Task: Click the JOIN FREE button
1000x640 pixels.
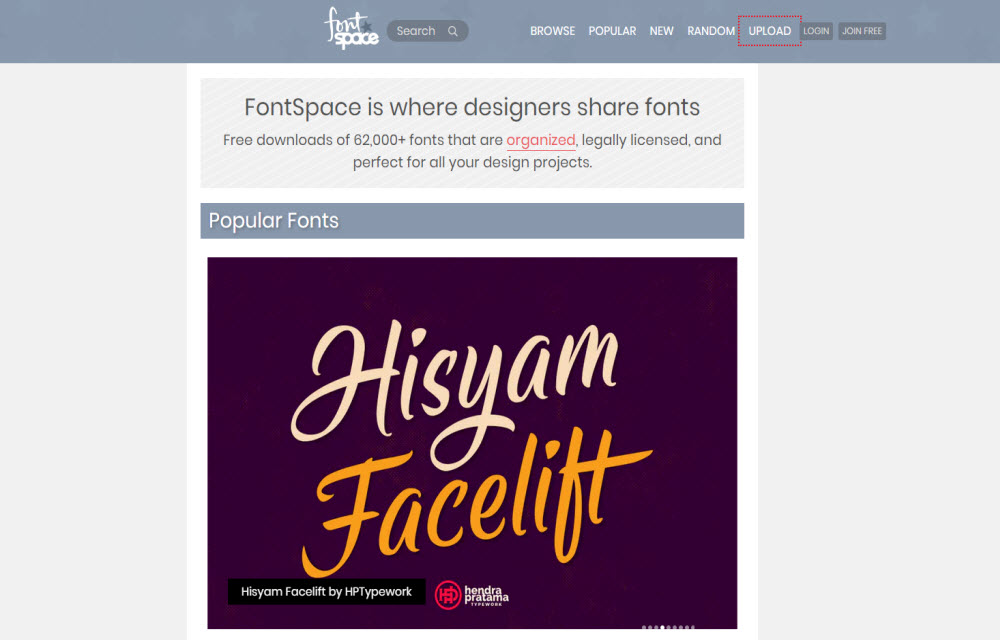Action: [862, 31]
